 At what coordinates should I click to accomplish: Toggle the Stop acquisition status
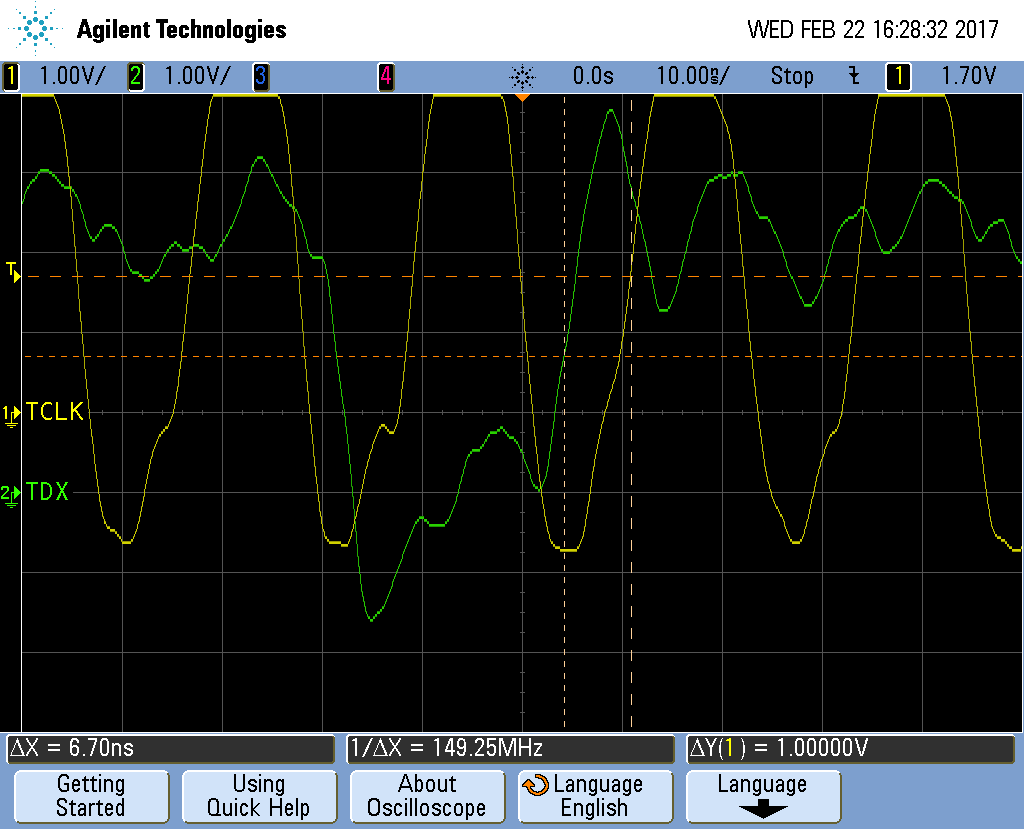(x=791, y=76)
